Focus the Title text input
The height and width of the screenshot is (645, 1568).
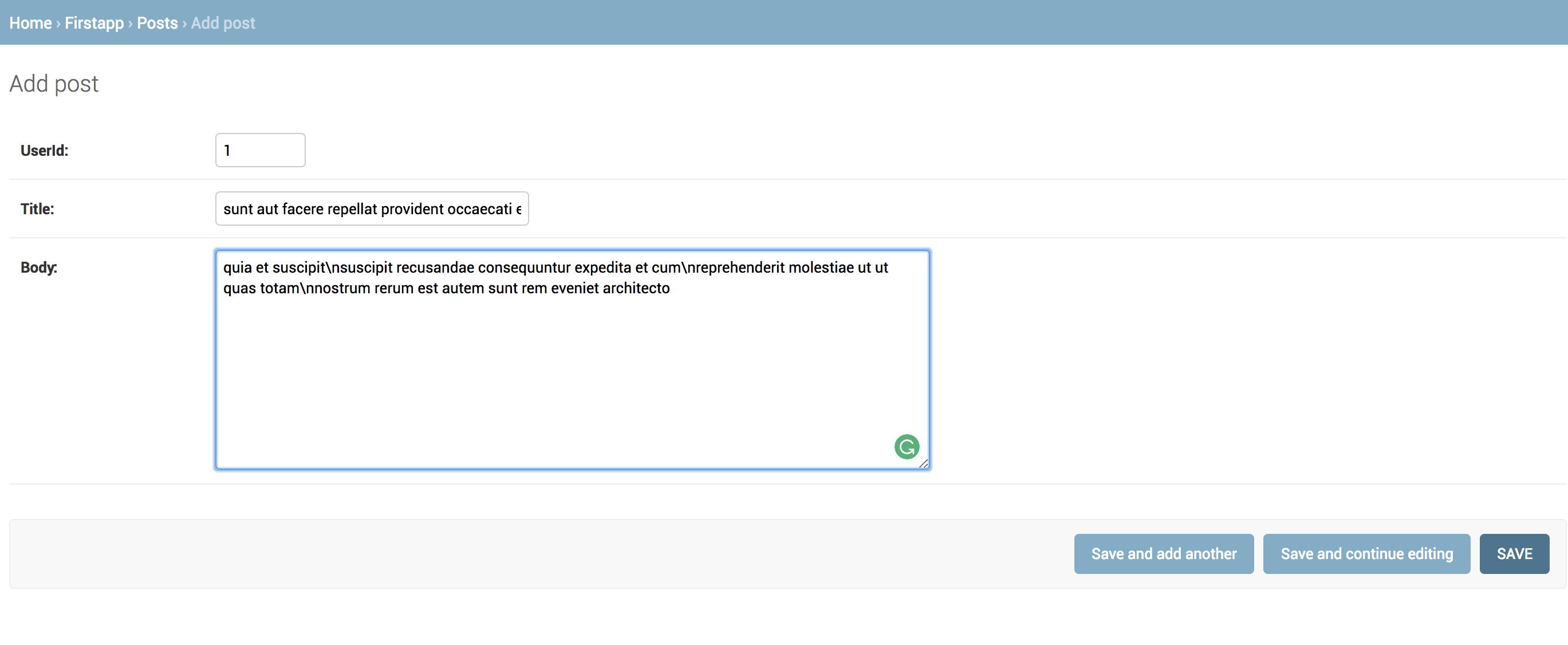pos(371,209)
